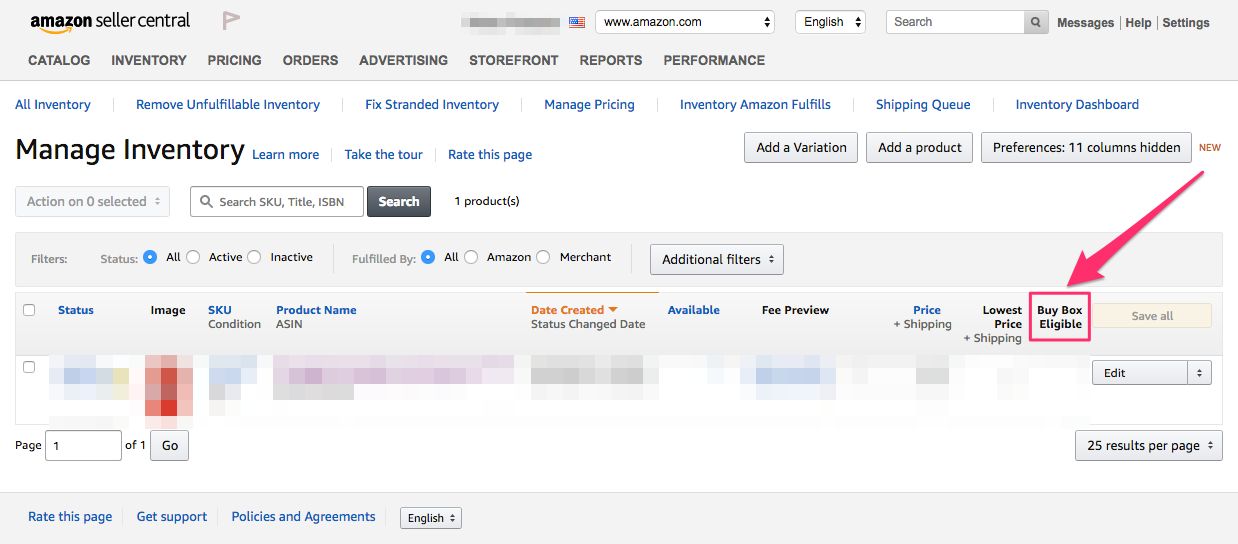Click the dark Search button for SKU search

(399, 201)
